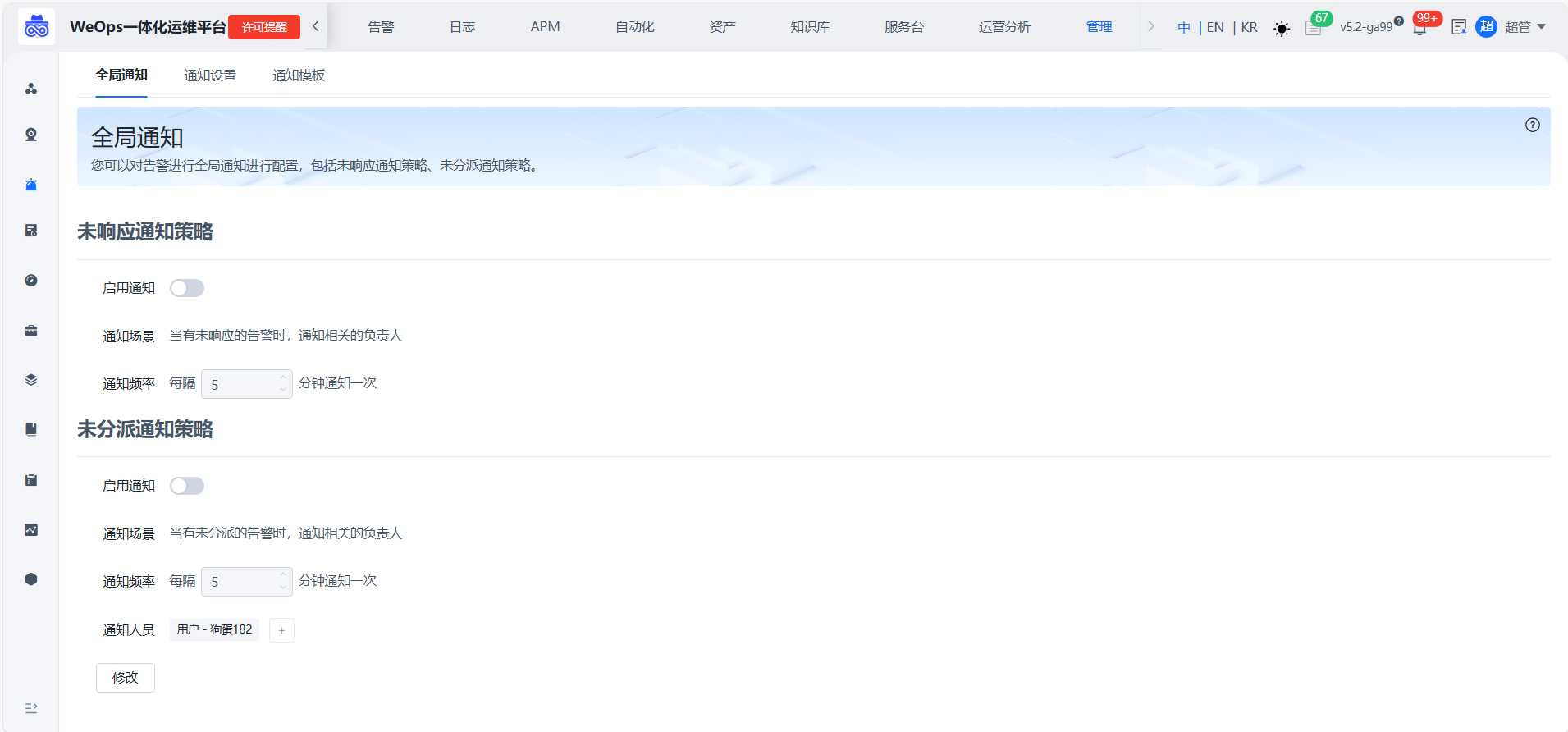Click the 修改 button
The width and height of the screenshot is (1568, 732).
126,678
